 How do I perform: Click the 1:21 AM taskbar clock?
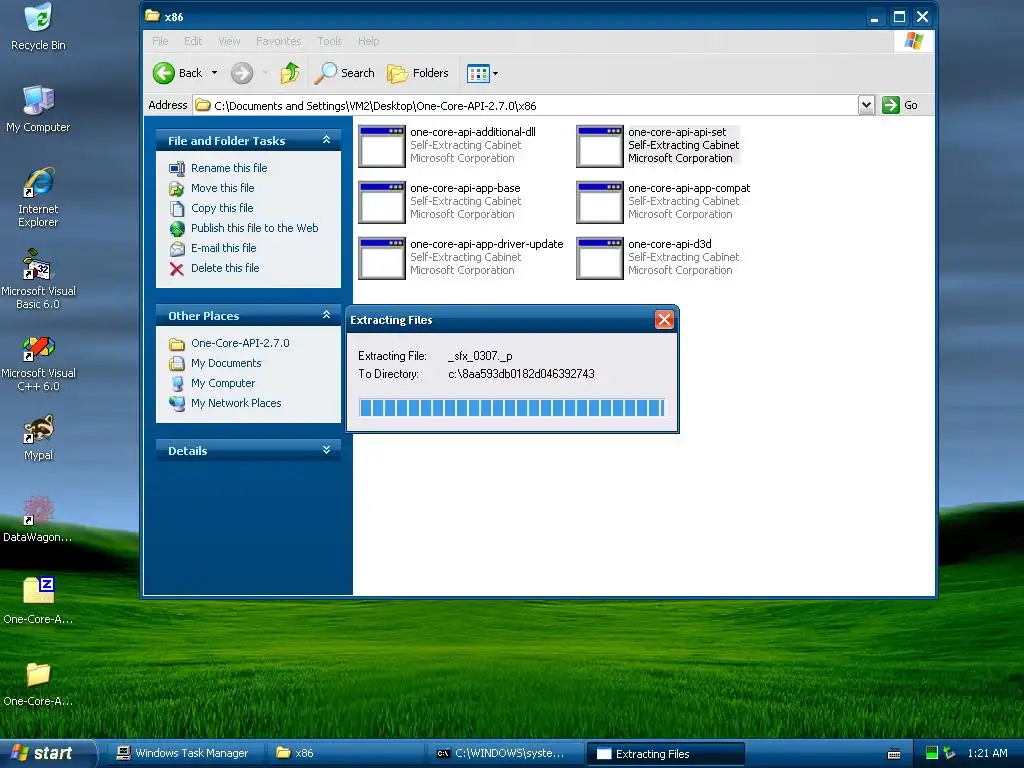[987, 753]
